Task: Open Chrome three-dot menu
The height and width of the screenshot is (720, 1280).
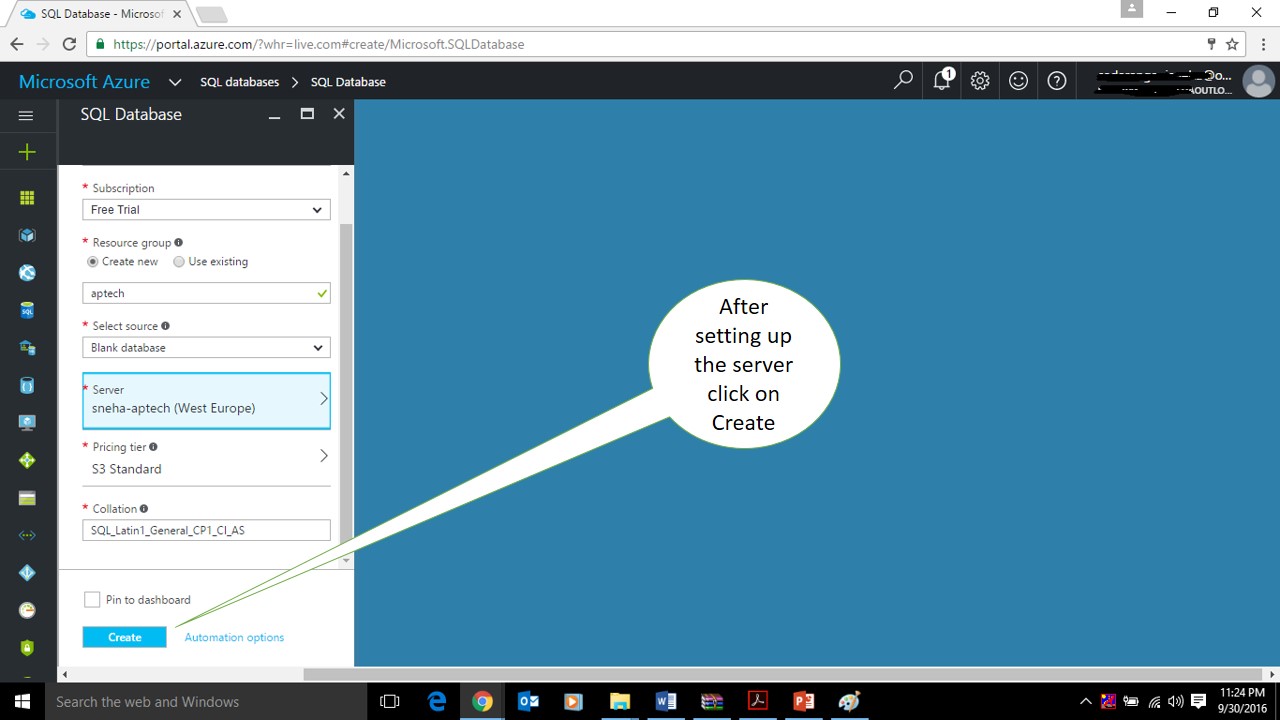Action: coord(1263,44)
